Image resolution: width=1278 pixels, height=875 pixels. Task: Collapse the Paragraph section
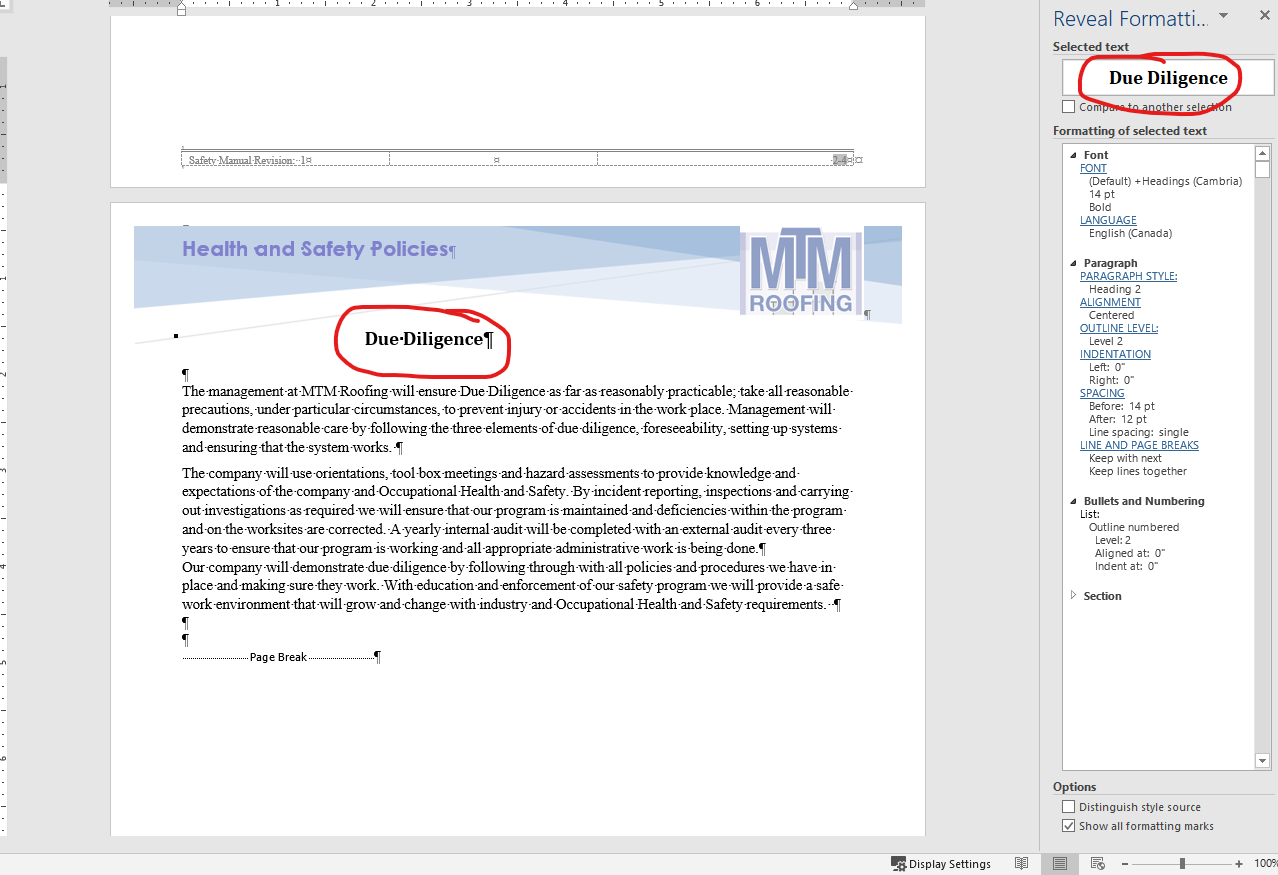tap(1074, 263)
